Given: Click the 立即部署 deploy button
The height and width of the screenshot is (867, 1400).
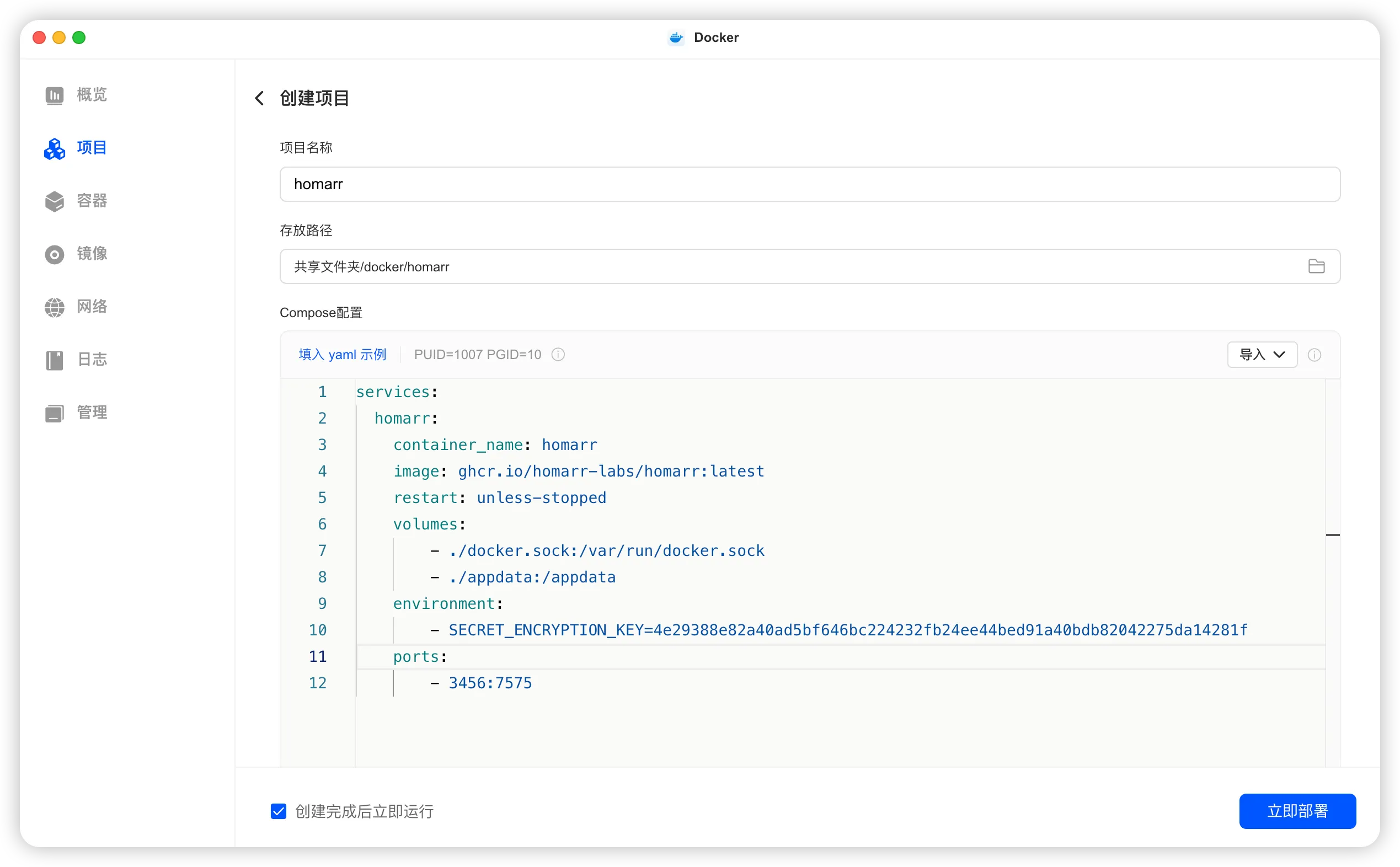Looking at the screenshot, I should (1297, 811).
